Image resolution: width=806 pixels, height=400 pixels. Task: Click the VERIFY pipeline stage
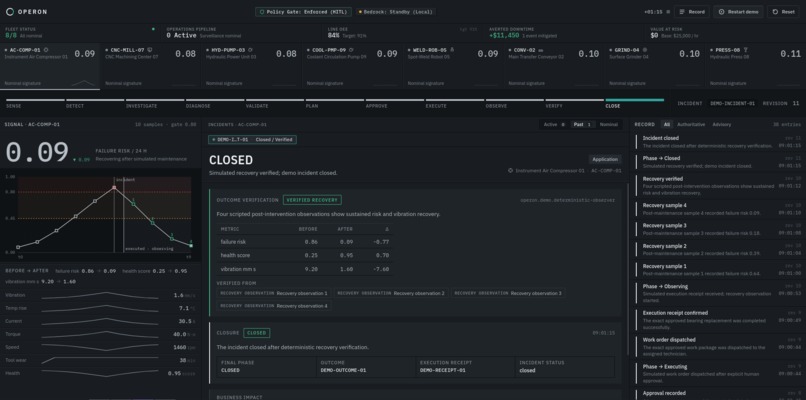point(575,103)
